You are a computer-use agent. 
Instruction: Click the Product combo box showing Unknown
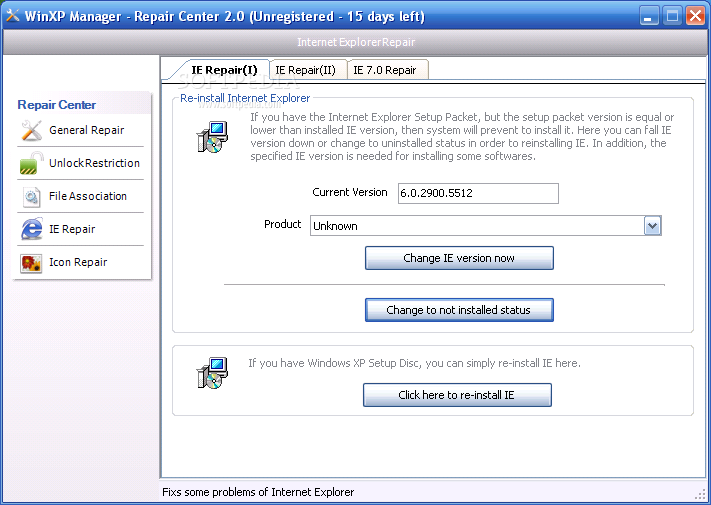click(x=486, y=226)
